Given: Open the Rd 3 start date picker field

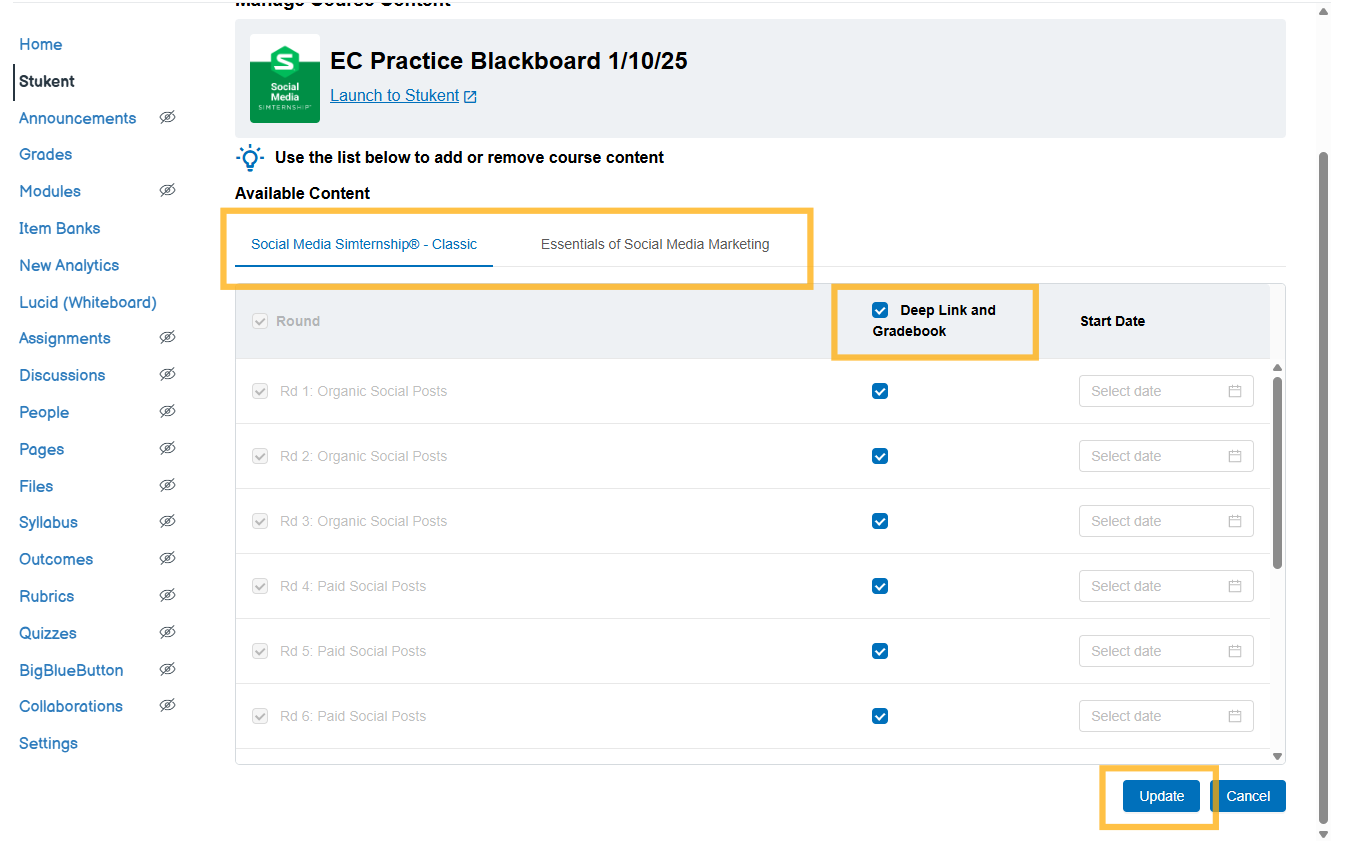Looking at the screenshot, I should pyautogui.click(x=1166, y=521).
